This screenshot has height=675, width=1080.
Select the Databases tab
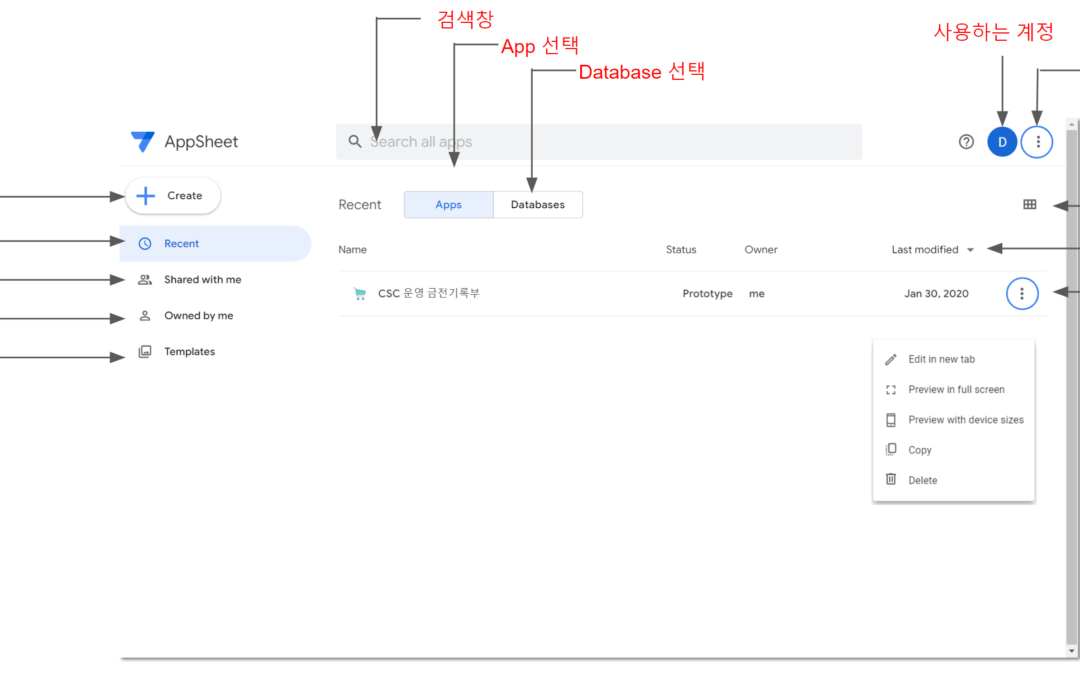[538, 205]
